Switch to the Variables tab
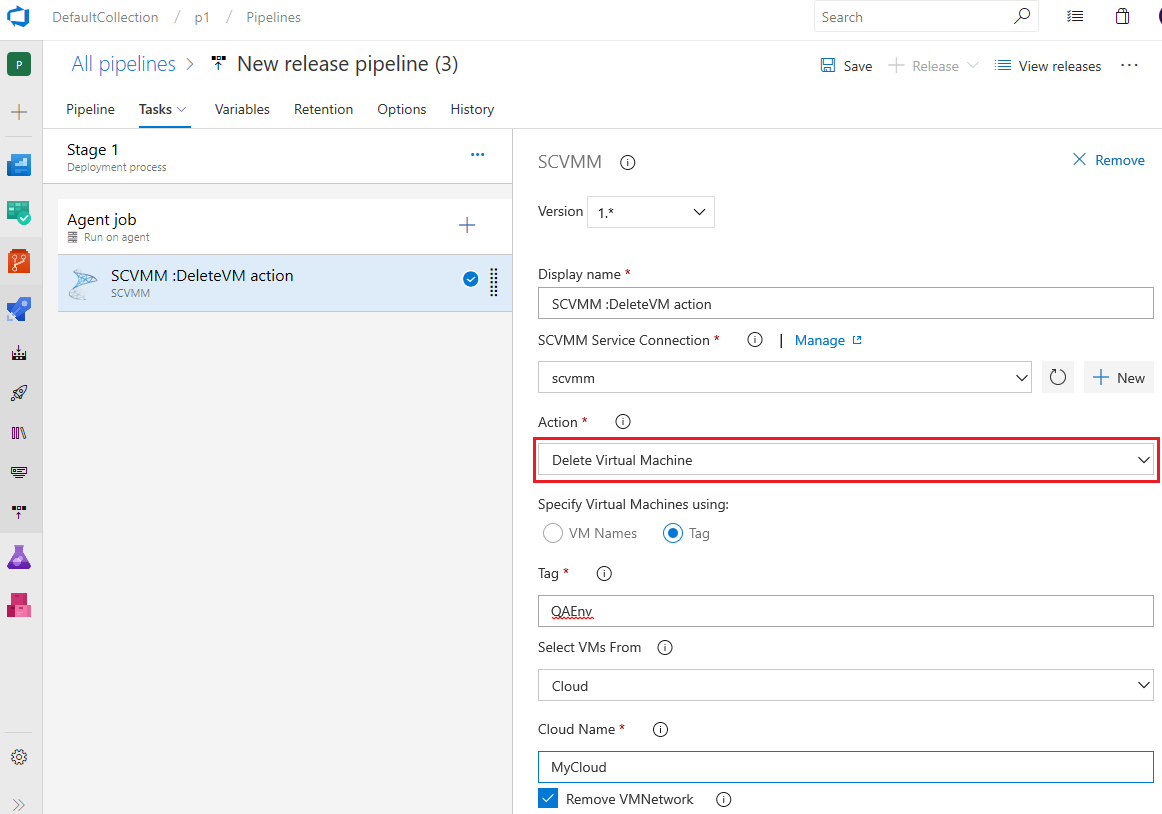 (242, 109)
